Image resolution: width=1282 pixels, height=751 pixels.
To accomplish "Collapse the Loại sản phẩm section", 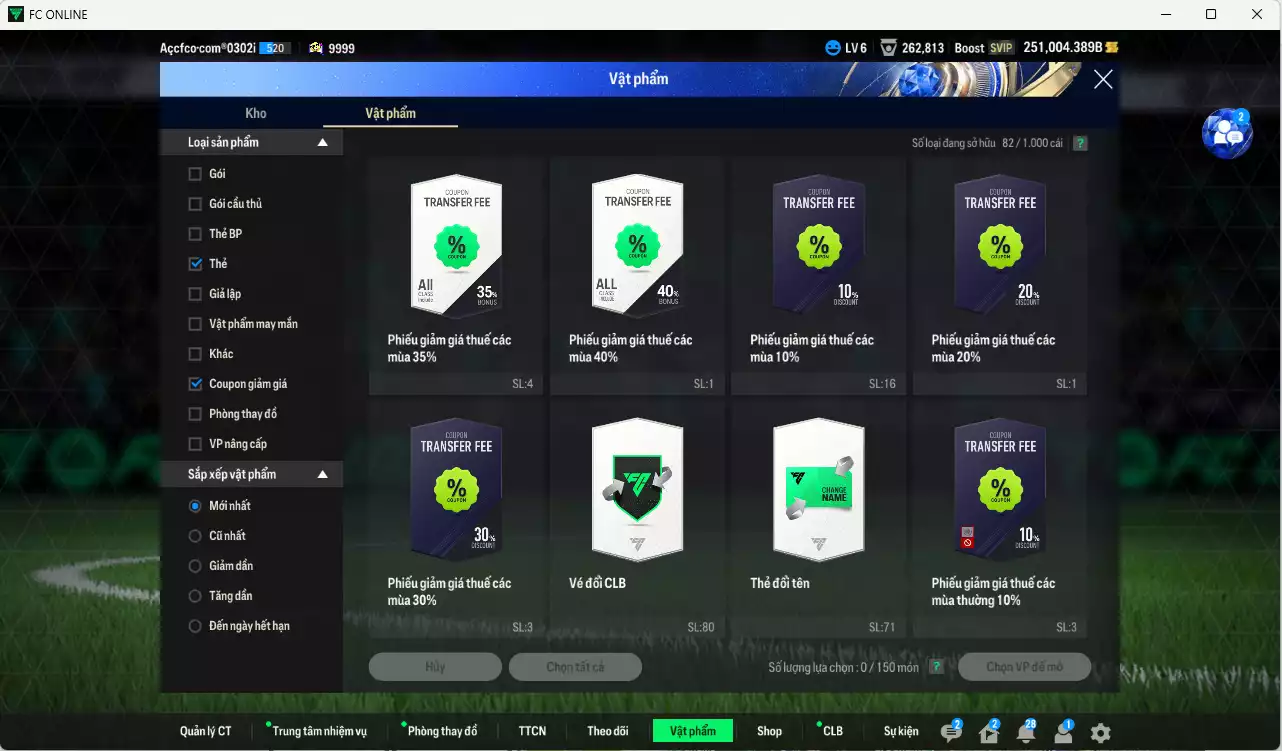I will click(322, 143).
